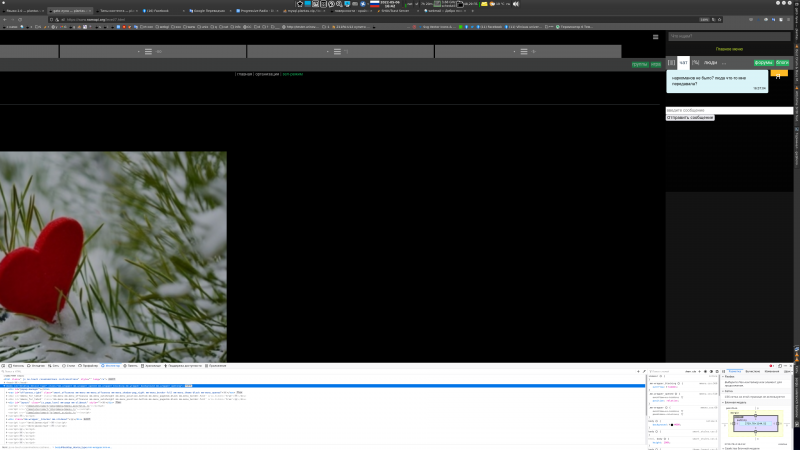Click the green 'группы' button
800x450 pixels.
point(640,64)
